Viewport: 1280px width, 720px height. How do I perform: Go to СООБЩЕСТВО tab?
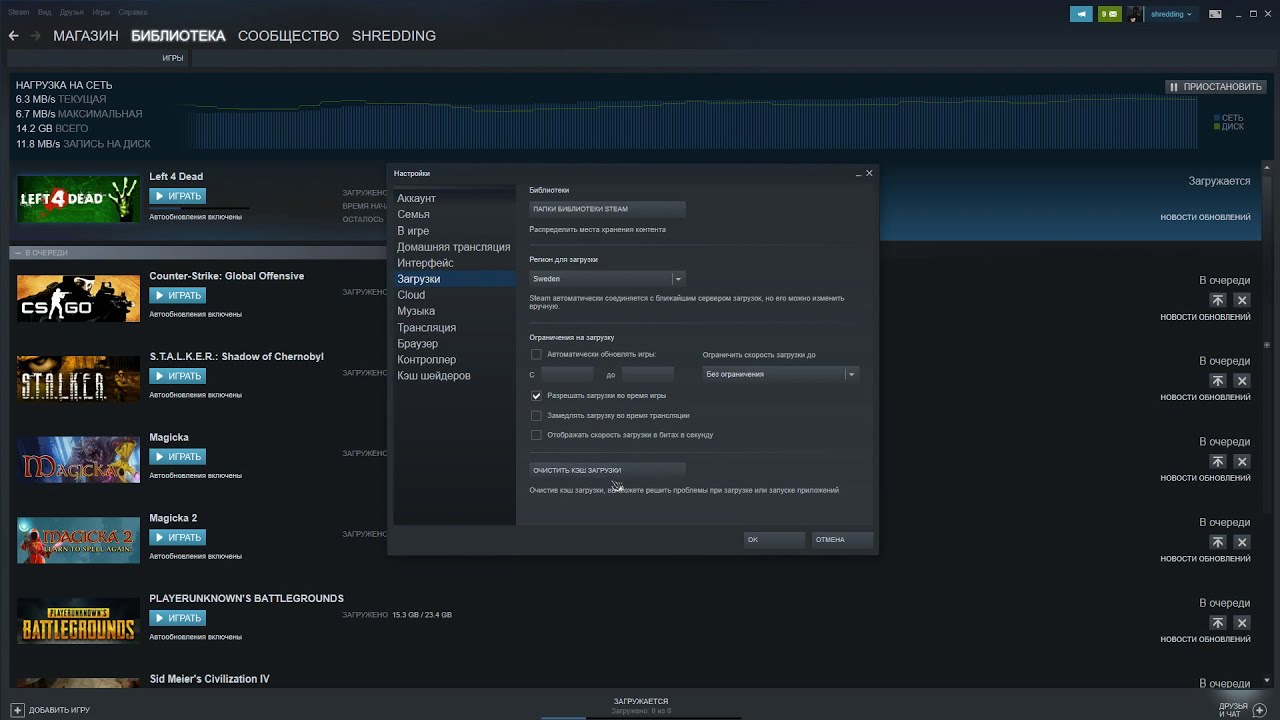point(288,36)
